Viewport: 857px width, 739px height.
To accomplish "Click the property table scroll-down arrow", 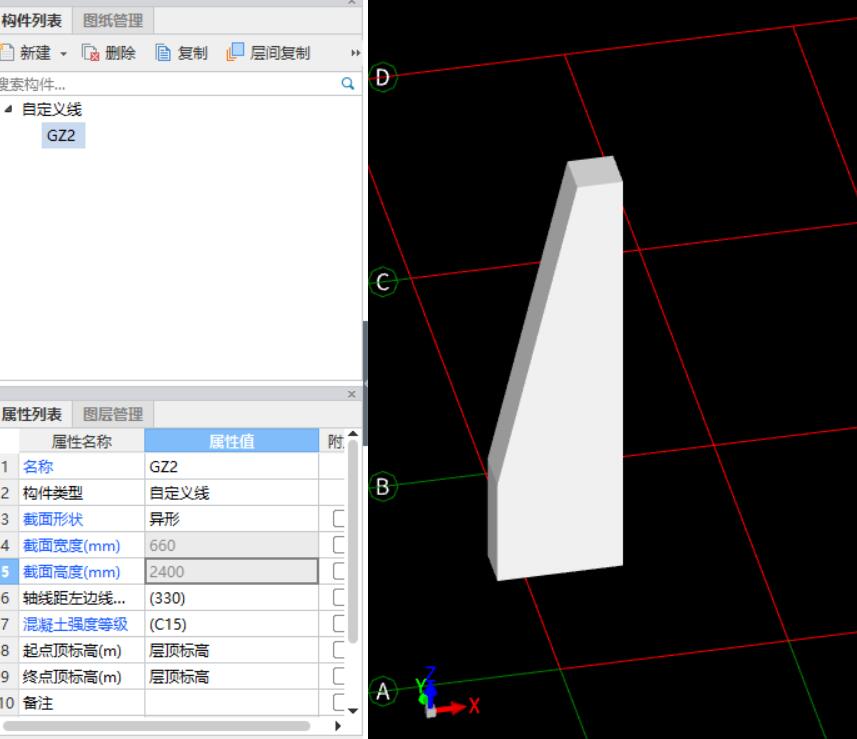I will (353, 711).
